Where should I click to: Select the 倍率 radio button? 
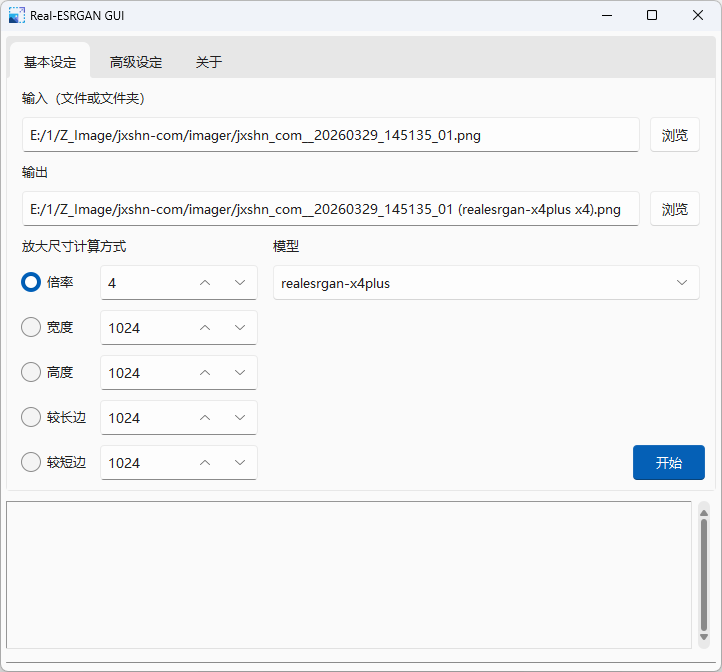click(31, 283)
